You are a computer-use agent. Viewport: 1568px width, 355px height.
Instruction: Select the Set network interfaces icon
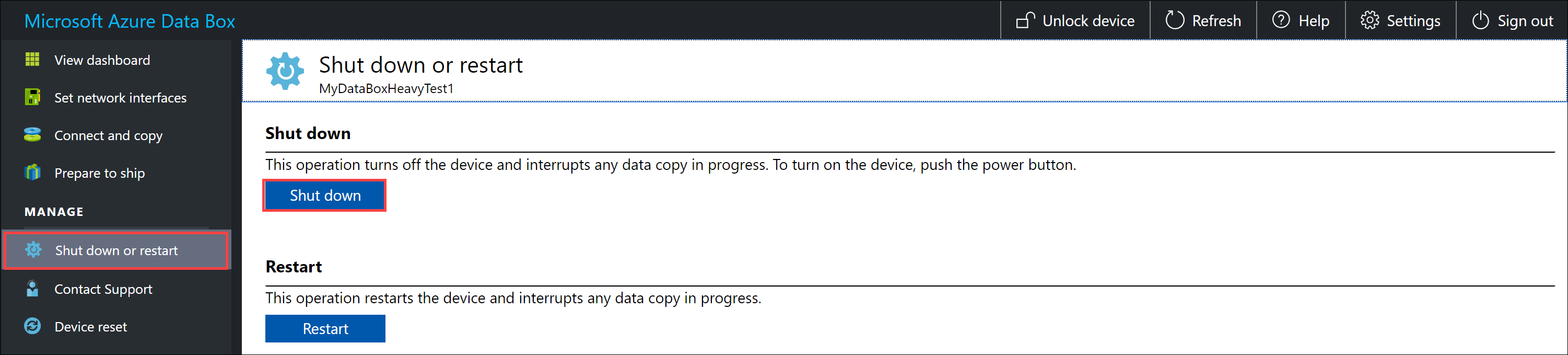click(33, 97)
